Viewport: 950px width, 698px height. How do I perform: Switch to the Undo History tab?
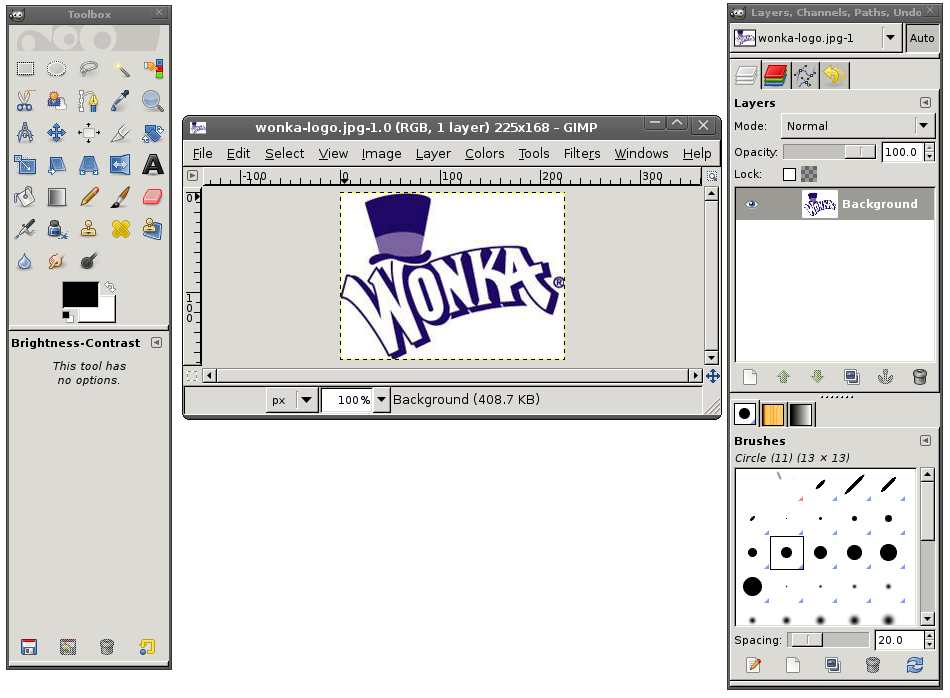834,76
